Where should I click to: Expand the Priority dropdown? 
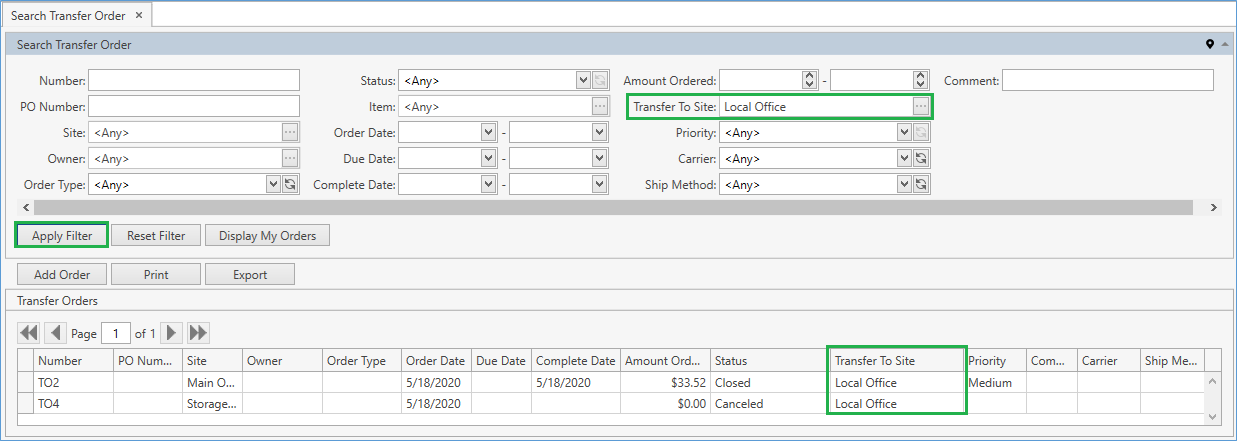tap(904, 132)
